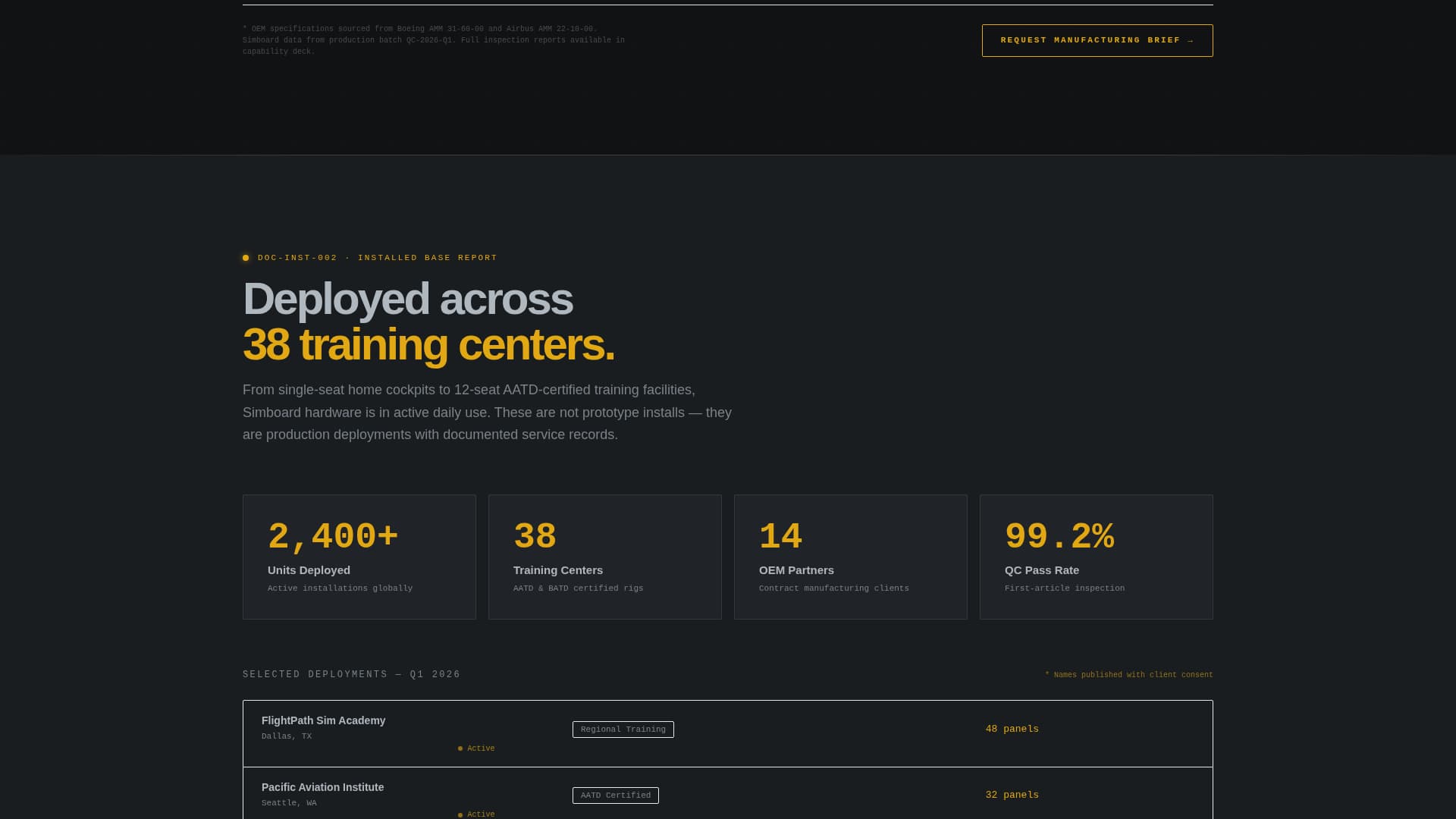Click the QC Pass Rate stat card
The height and width of the screenshot is (819, 1456).
(x=1097, y=556)
